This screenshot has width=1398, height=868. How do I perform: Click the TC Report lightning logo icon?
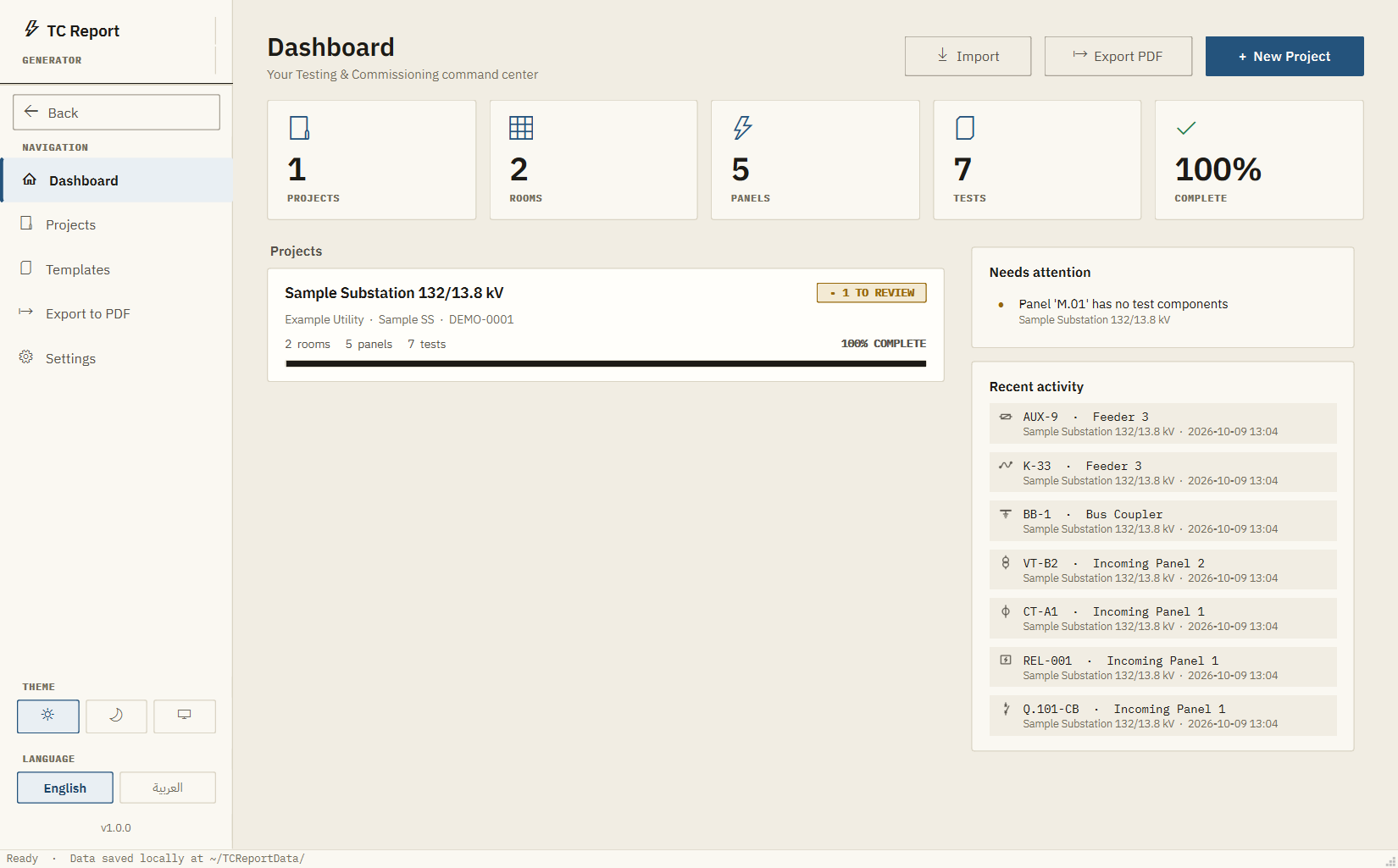tap(31, 29)
